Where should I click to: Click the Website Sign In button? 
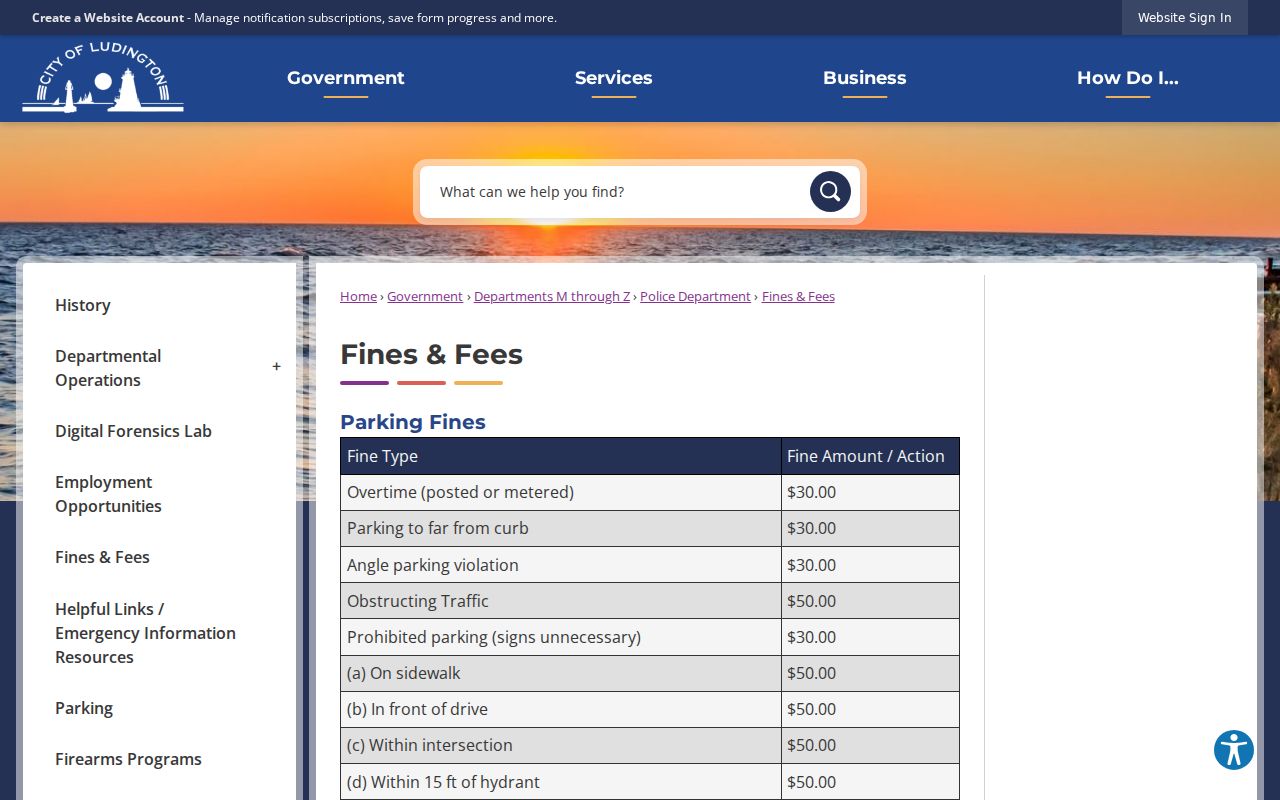(x=1185, y=17)
